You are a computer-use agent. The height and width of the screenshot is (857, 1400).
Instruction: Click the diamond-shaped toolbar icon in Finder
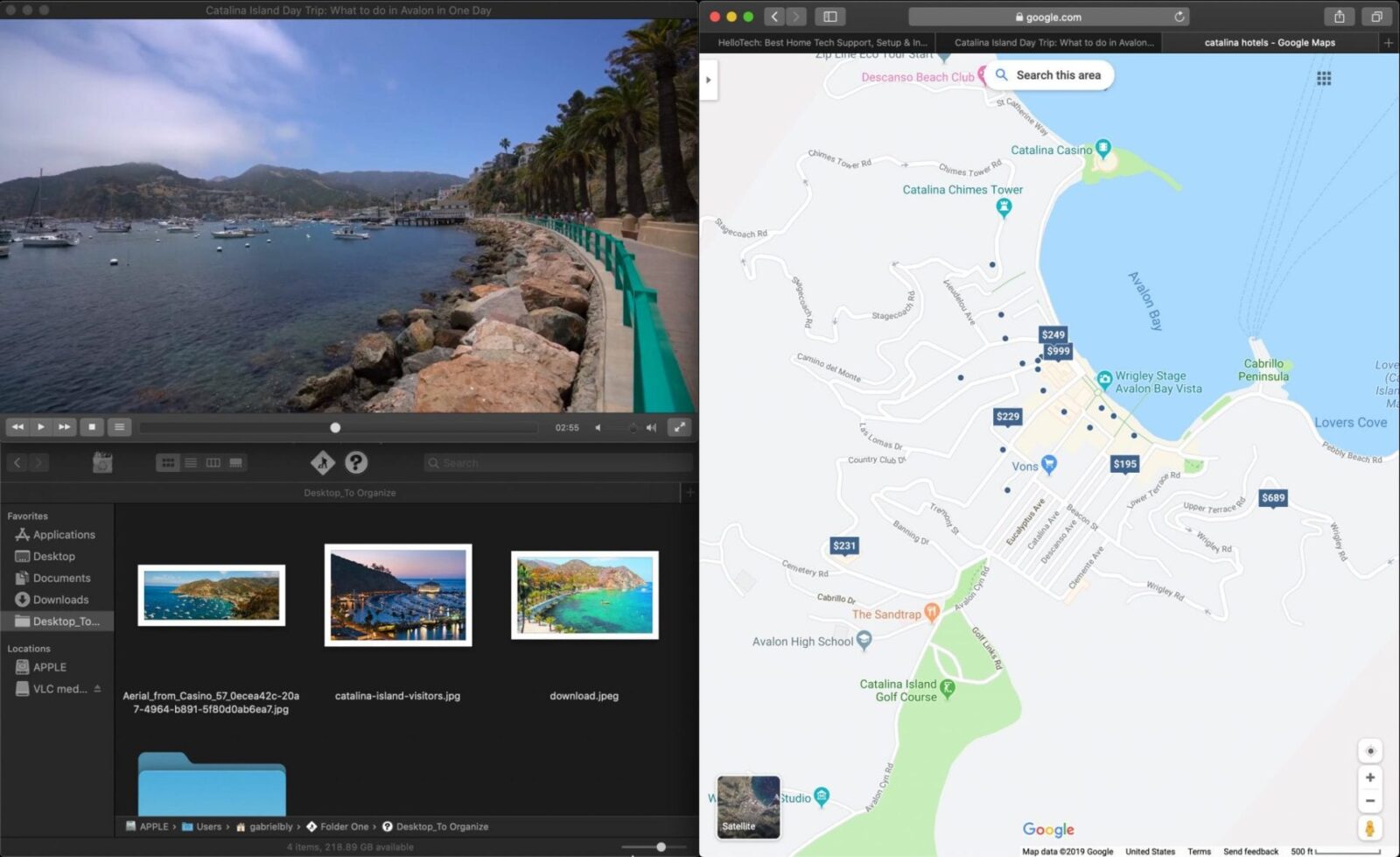tap(323, 462)
